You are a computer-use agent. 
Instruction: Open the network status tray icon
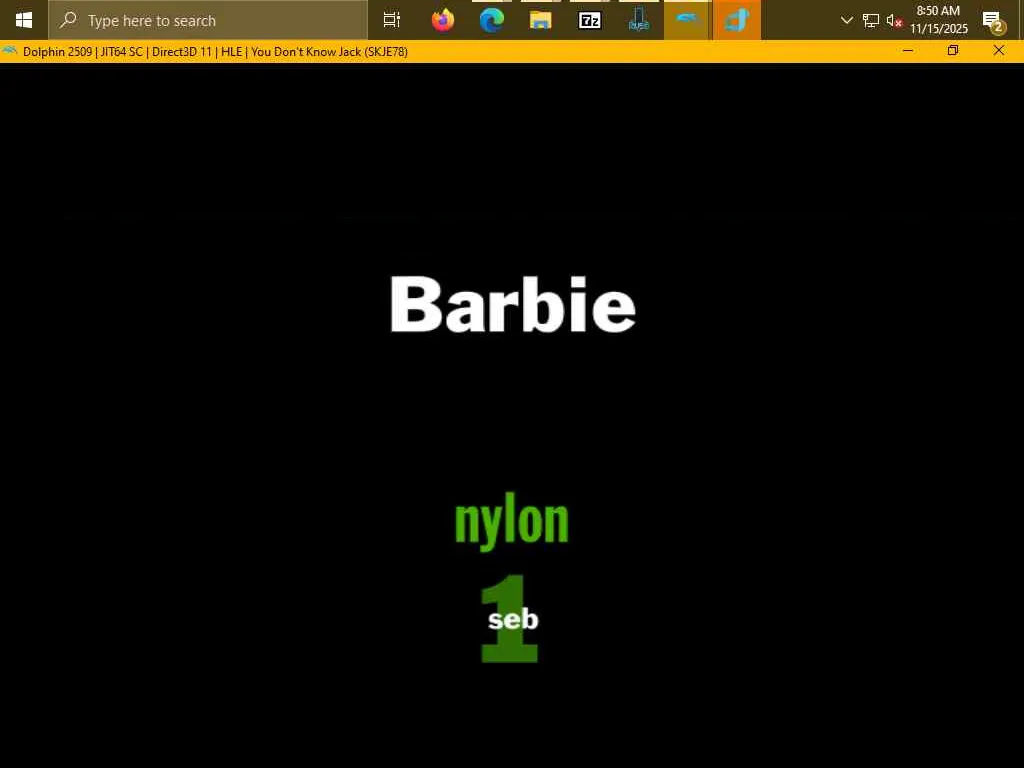[x=871, y=21]
